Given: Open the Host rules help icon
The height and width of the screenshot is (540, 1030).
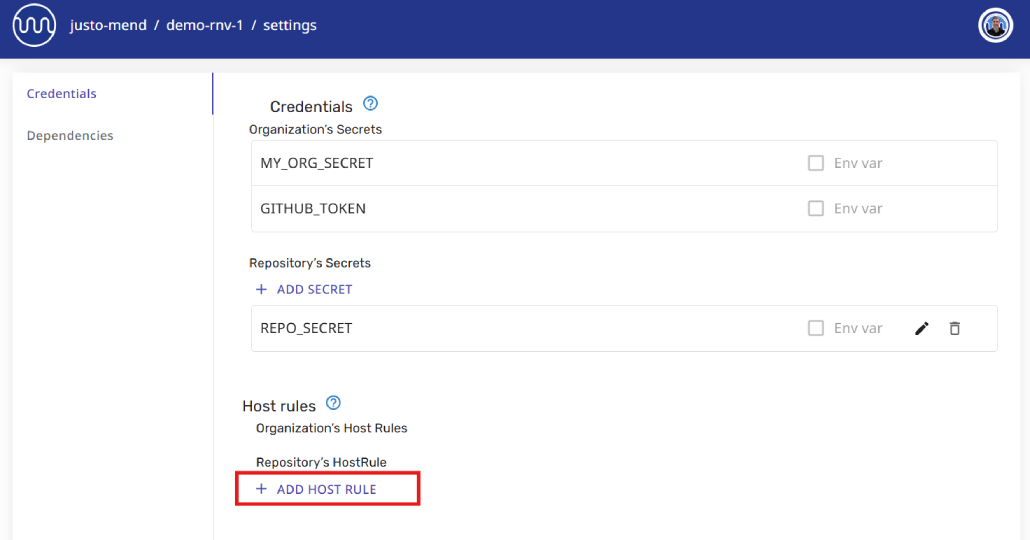Looking at the screenshot, I should tap(334, 403).
